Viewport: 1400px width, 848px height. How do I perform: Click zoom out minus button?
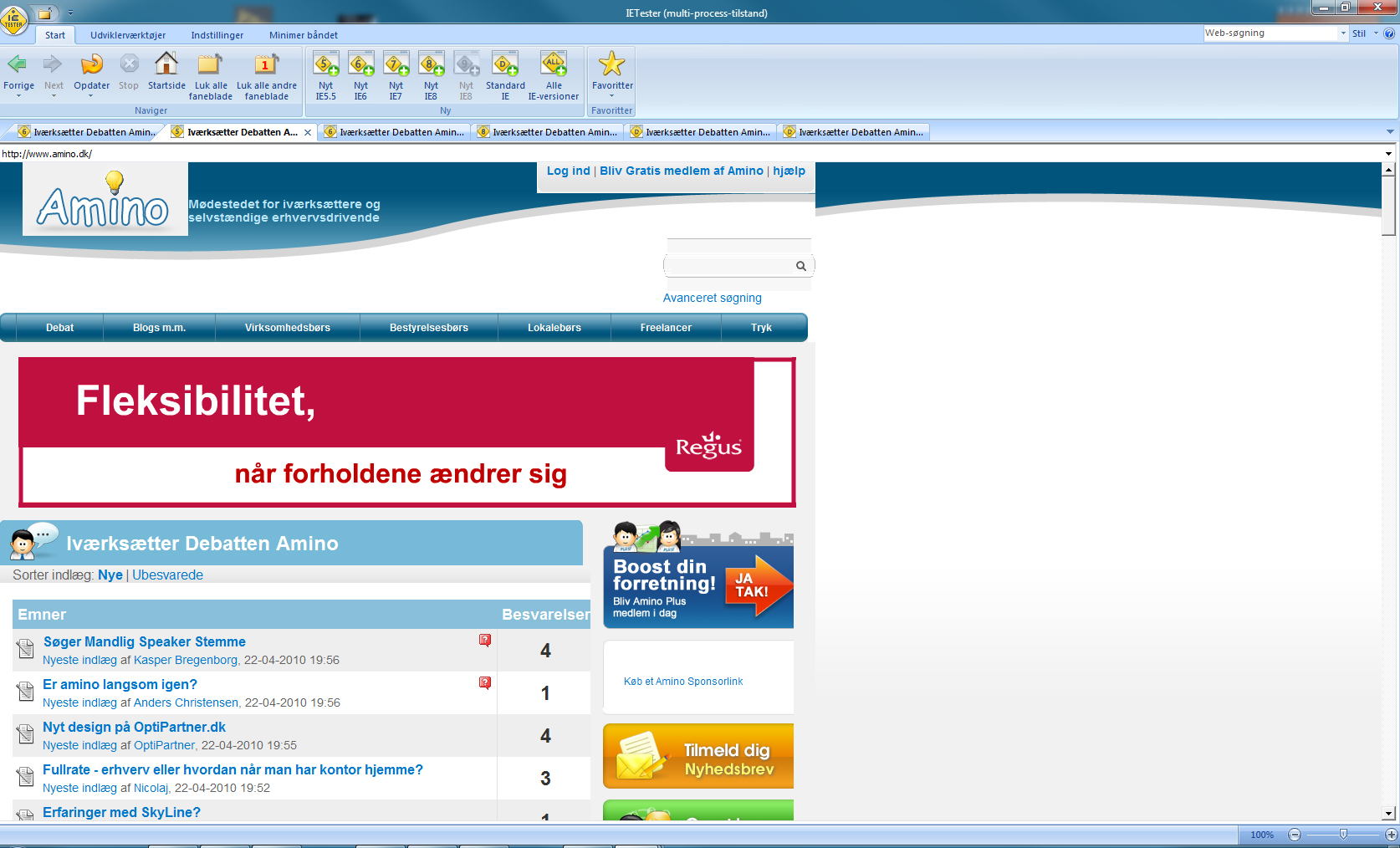(1295, 835)
